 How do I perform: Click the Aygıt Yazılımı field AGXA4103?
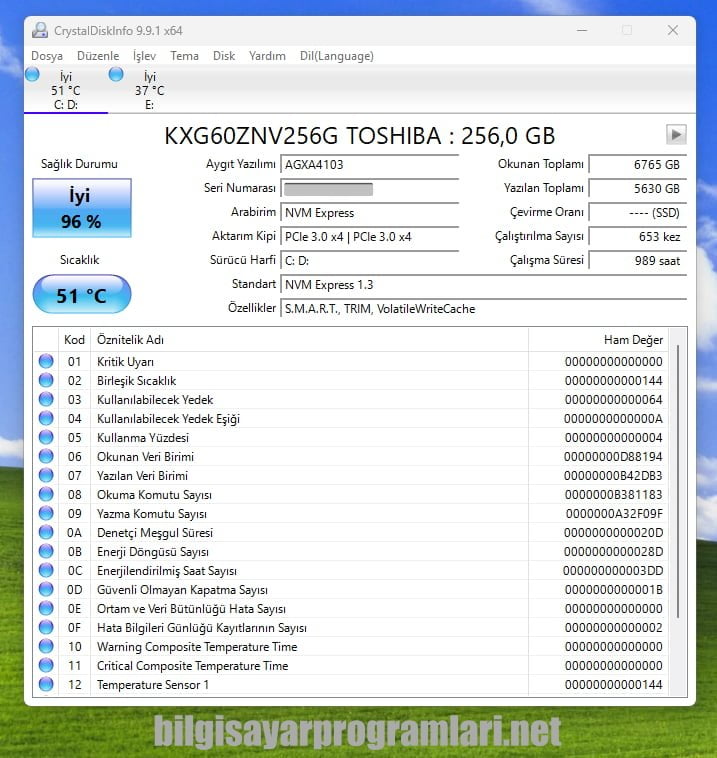pyautogui.click(x=369, y=164)
